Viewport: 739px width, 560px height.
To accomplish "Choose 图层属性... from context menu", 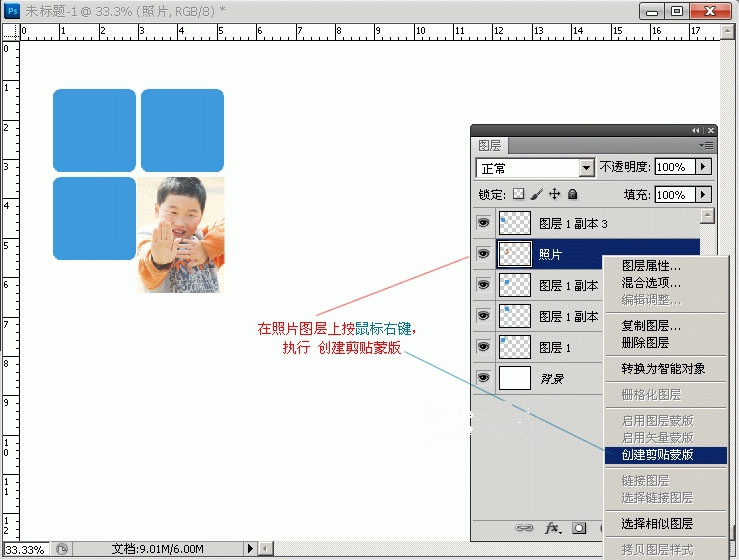I will tap(651, 266).
